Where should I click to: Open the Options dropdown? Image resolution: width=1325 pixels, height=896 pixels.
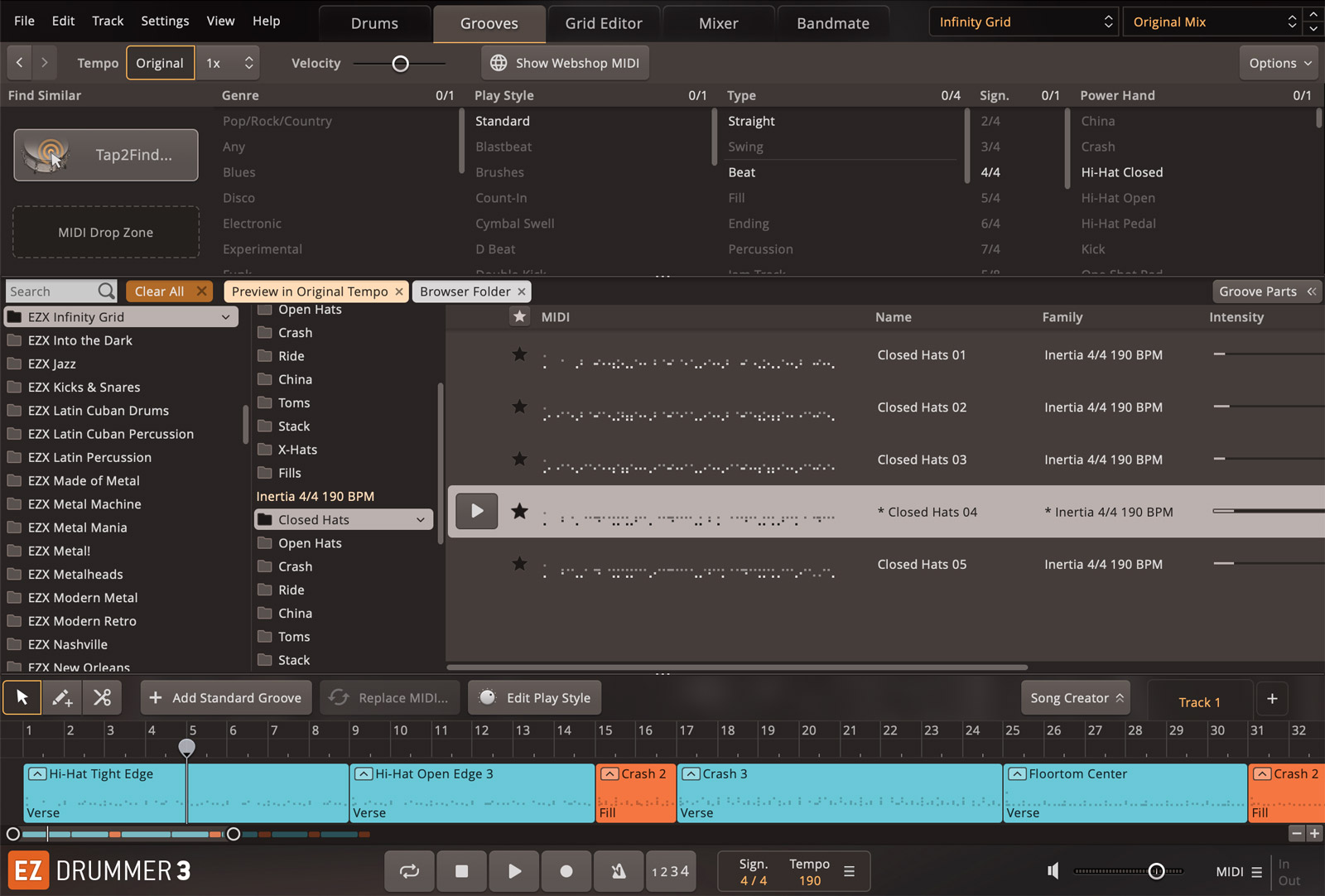pos(1280,63)
